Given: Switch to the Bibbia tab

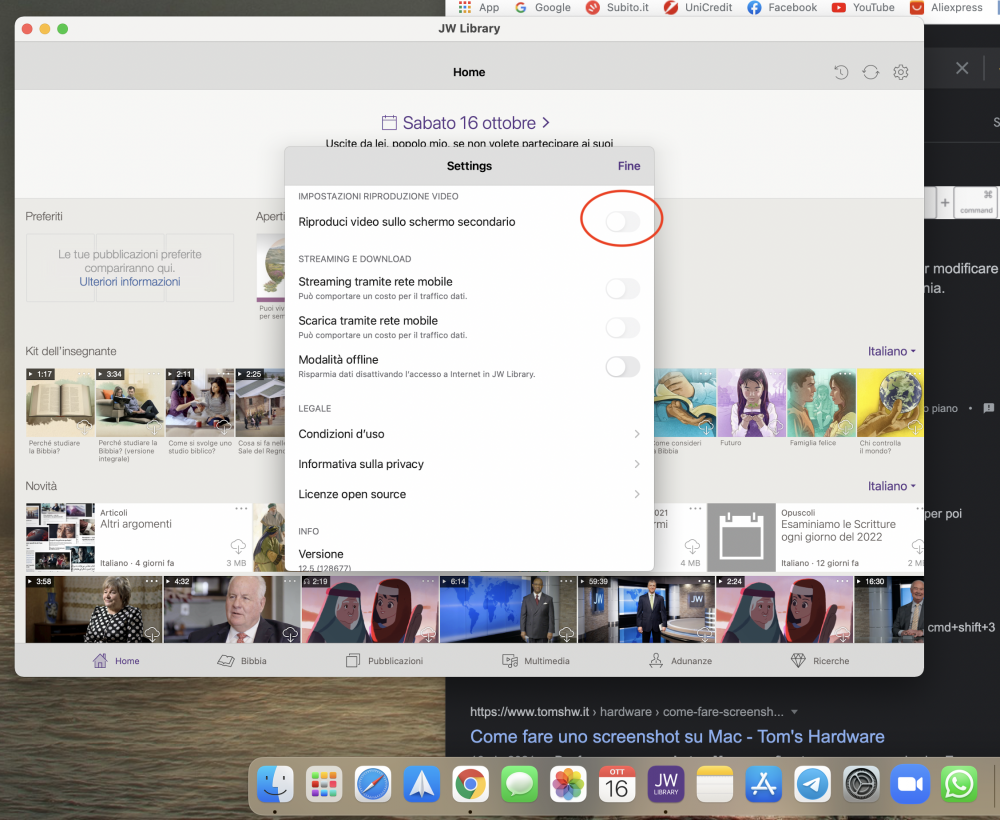Looking at the screenshot, I should 242,661.
